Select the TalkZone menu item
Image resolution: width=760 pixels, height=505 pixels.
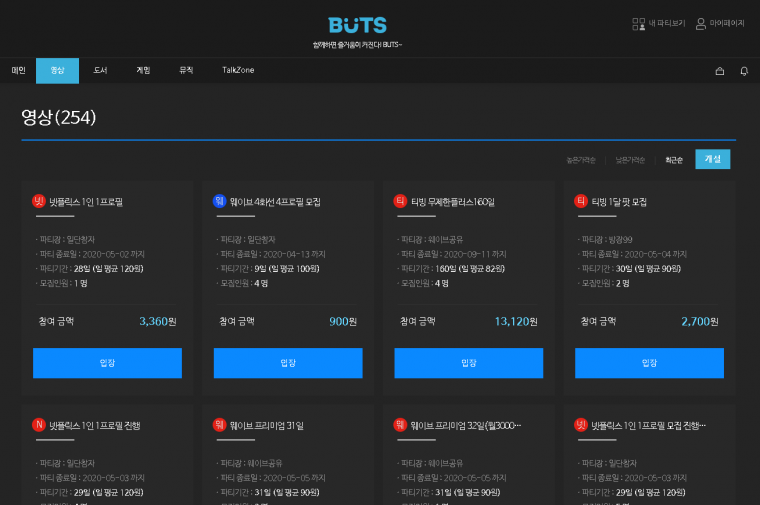(x=238, y=71)
